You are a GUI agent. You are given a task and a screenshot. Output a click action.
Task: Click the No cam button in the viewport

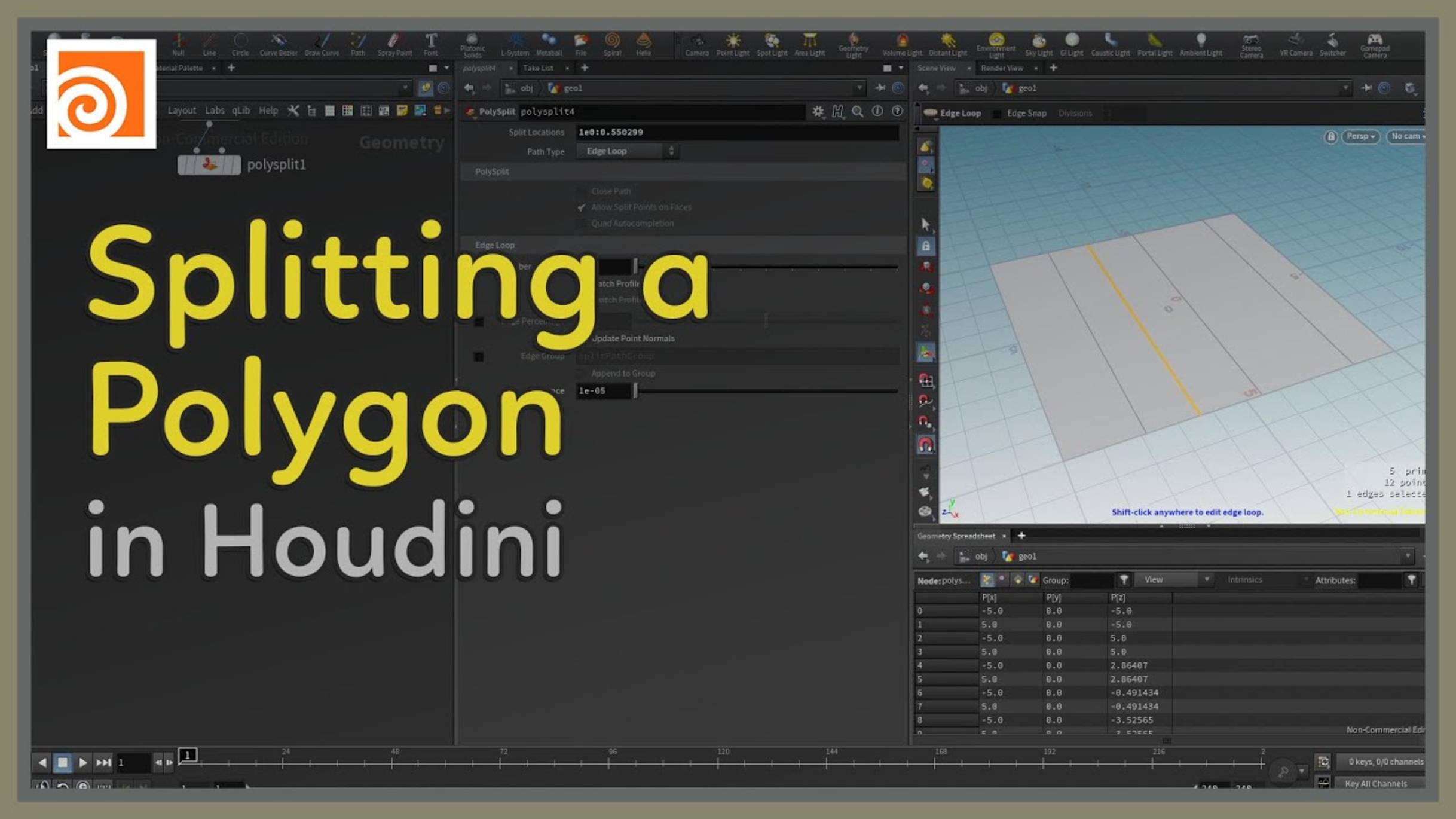[x=1408, y=136]
